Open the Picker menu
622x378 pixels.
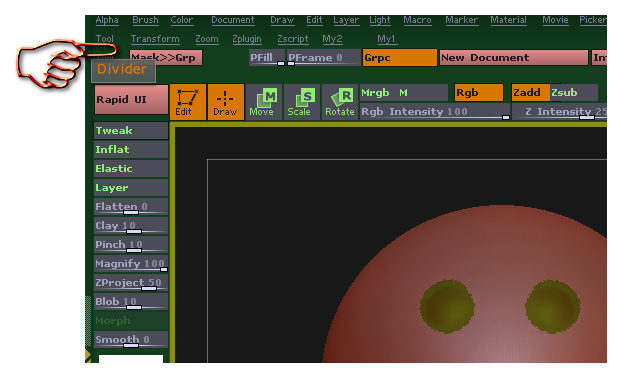coord(593,20)
